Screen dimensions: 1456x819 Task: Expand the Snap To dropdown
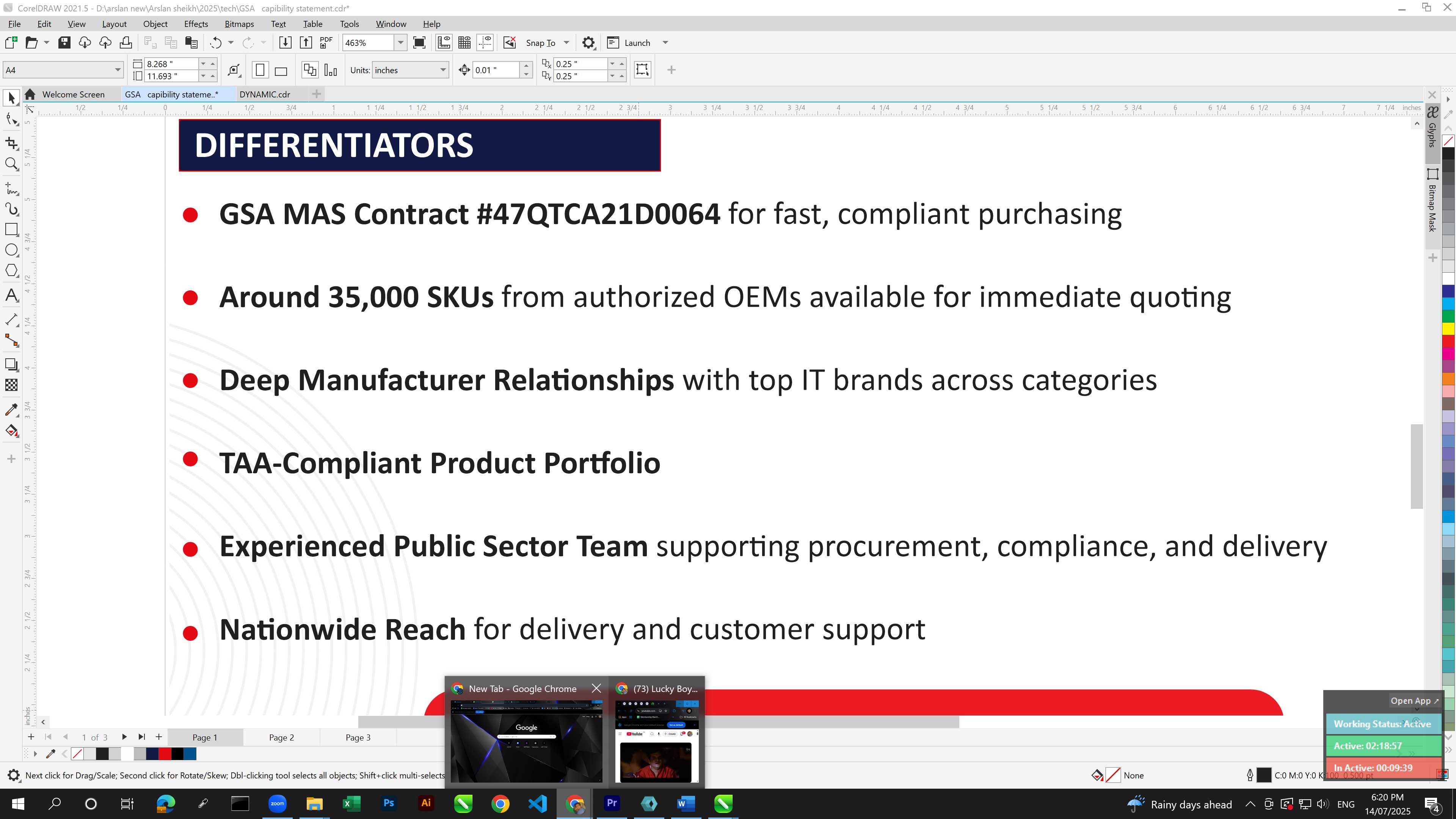(x=566, y=43)
